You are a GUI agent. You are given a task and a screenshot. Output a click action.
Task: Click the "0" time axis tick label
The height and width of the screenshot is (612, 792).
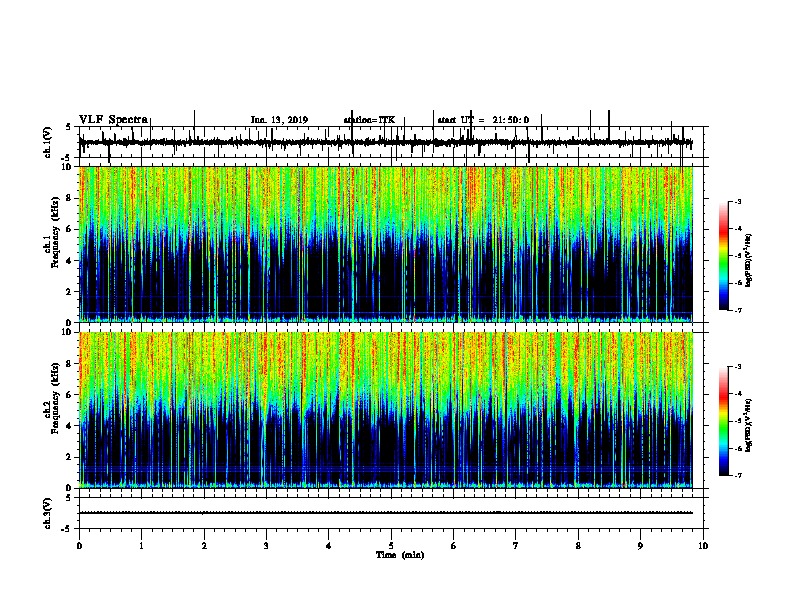(79, 546)
